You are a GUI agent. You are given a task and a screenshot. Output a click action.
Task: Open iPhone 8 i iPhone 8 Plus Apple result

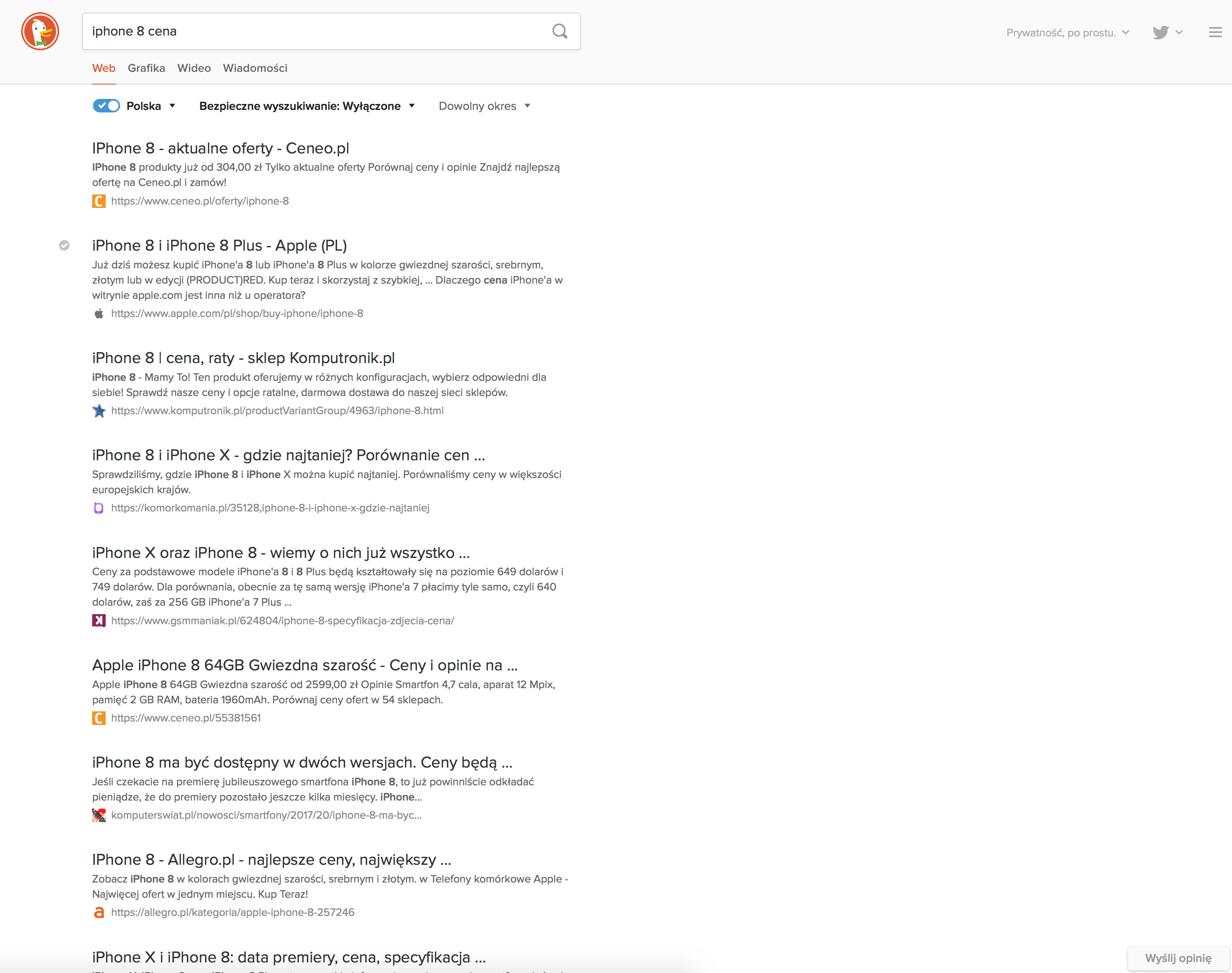219,246
